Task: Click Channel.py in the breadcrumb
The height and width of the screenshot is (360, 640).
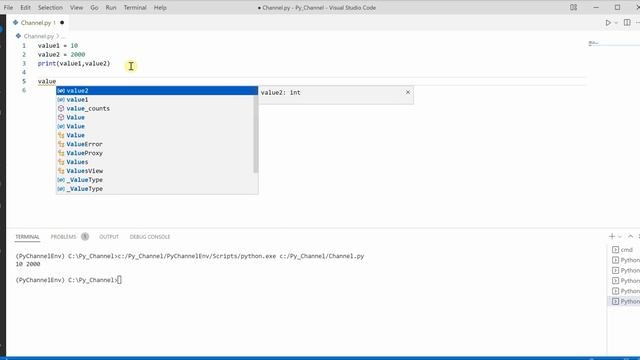Action: 38,36
